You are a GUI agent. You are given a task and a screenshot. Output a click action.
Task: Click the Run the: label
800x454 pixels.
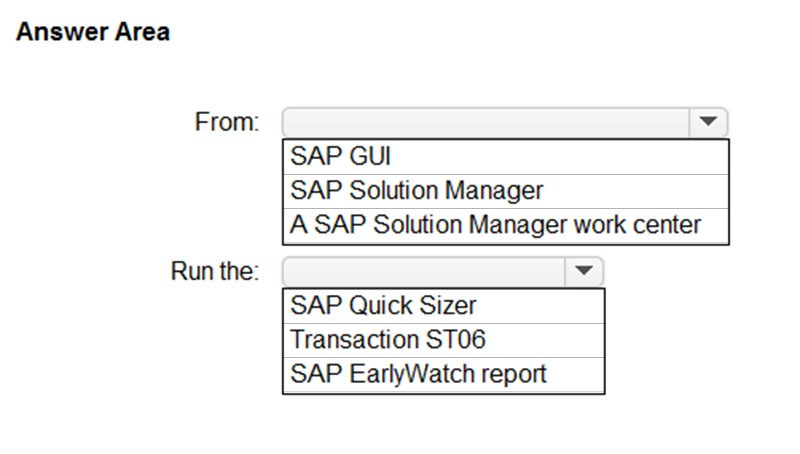click(215, 271)
